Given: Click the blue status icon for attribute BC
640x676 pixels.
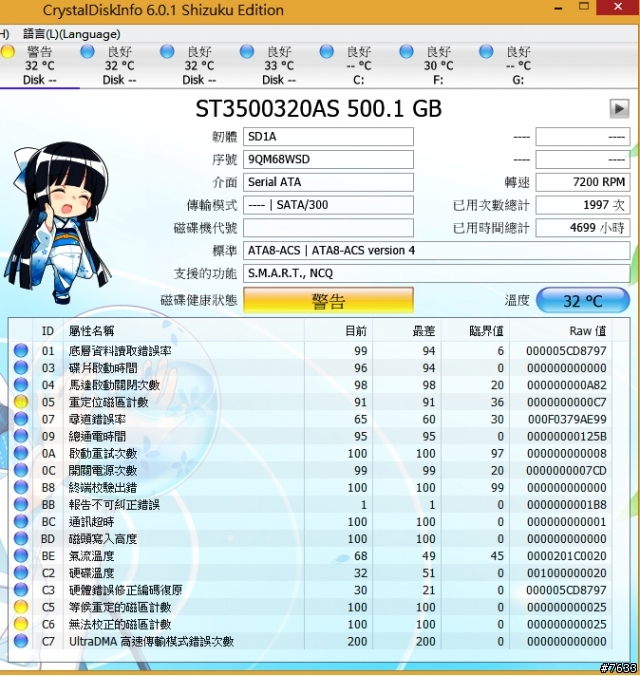Looking at the screenshot, I should (21, 521).
